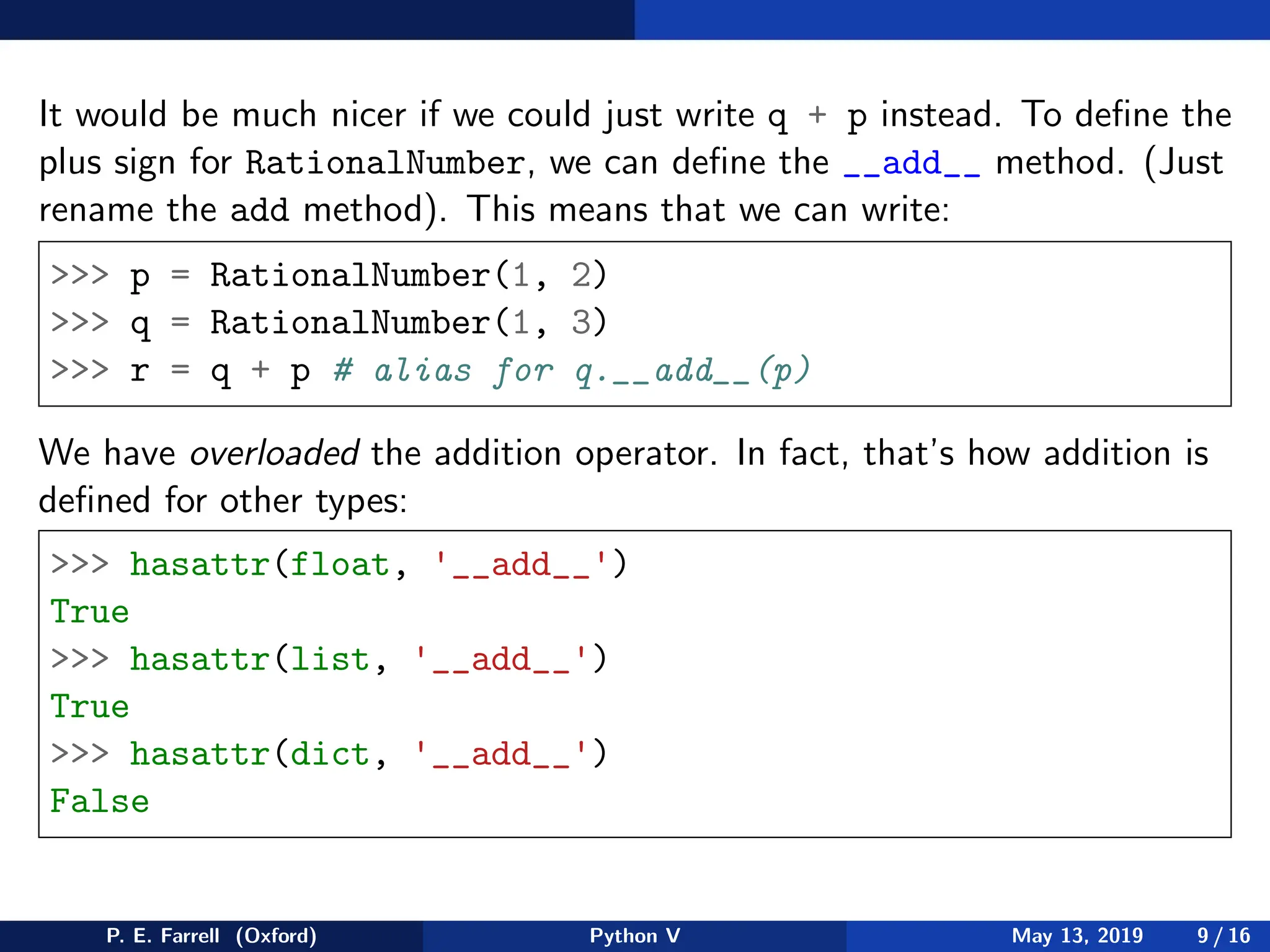Click the hasattr(list, '__add__') line
The height and width of the screenshot is (952, 1270).
tap(329, 659)
